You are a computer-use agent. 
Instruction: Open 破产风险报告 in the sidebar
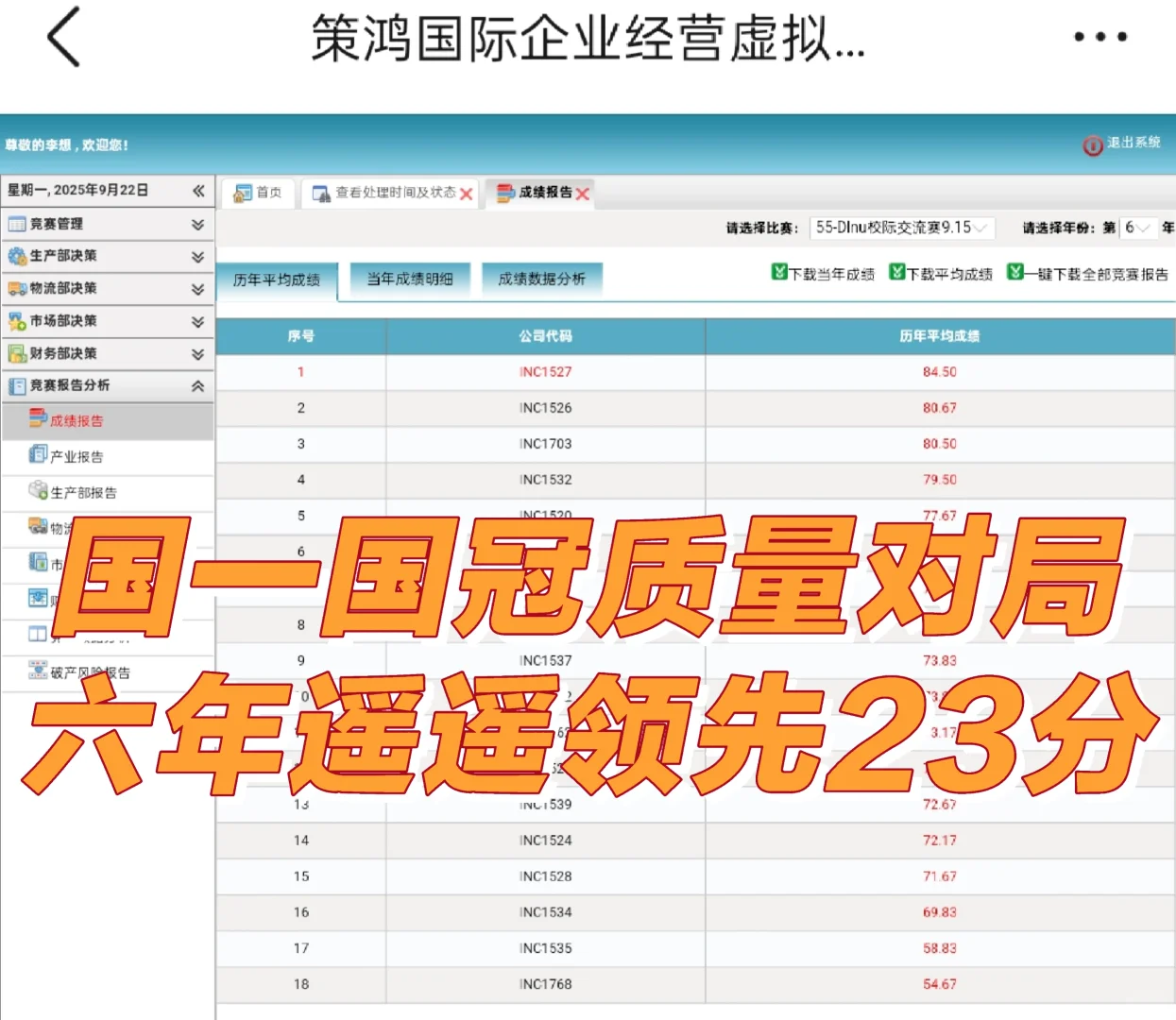pos(90,673)
